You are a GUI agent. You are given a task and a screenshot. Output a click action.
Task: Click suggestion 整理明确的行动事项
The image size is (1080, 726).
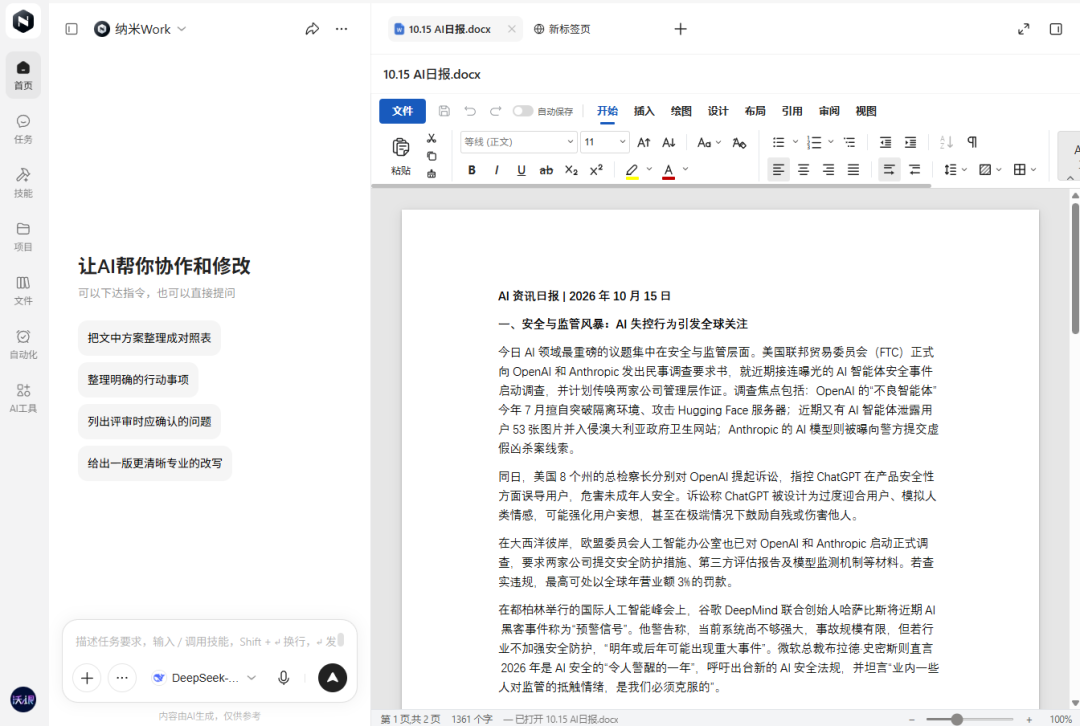(138, 380)
